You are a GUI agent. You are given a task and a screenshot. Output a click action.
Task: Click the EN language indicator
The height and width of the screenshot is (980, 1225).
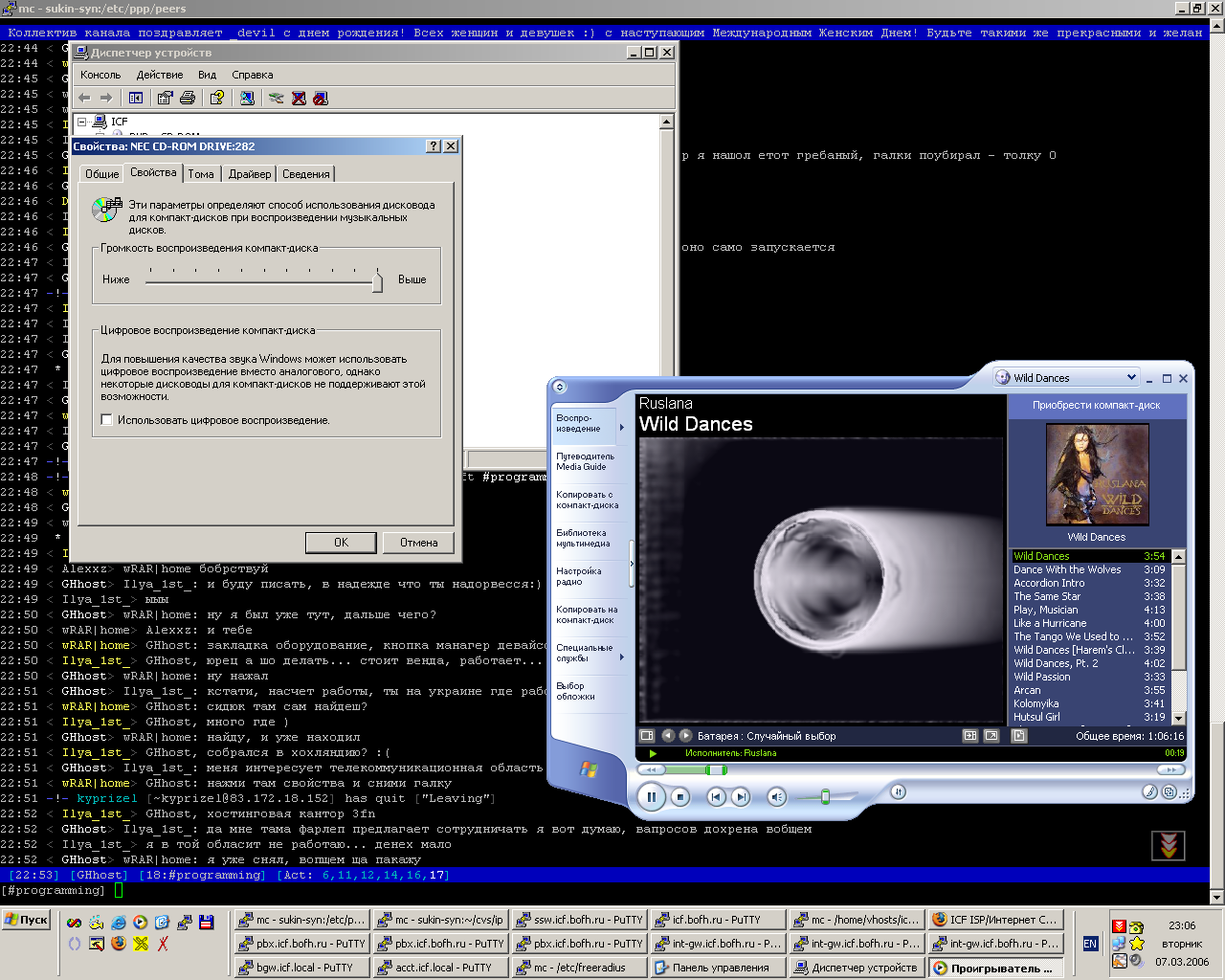pyautogui.click(x=1090, y=944)
